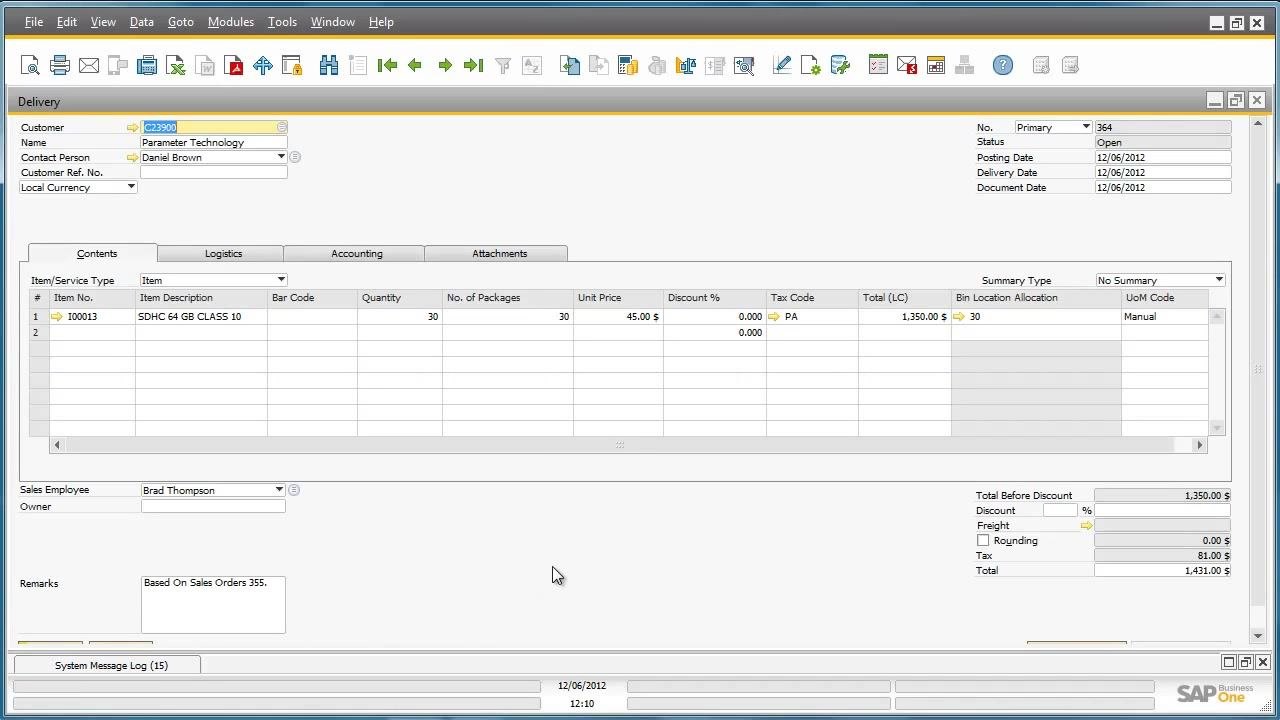Open Freight link arrow
Screen dimensions: 1280x720
click(x=1086, y=526)
